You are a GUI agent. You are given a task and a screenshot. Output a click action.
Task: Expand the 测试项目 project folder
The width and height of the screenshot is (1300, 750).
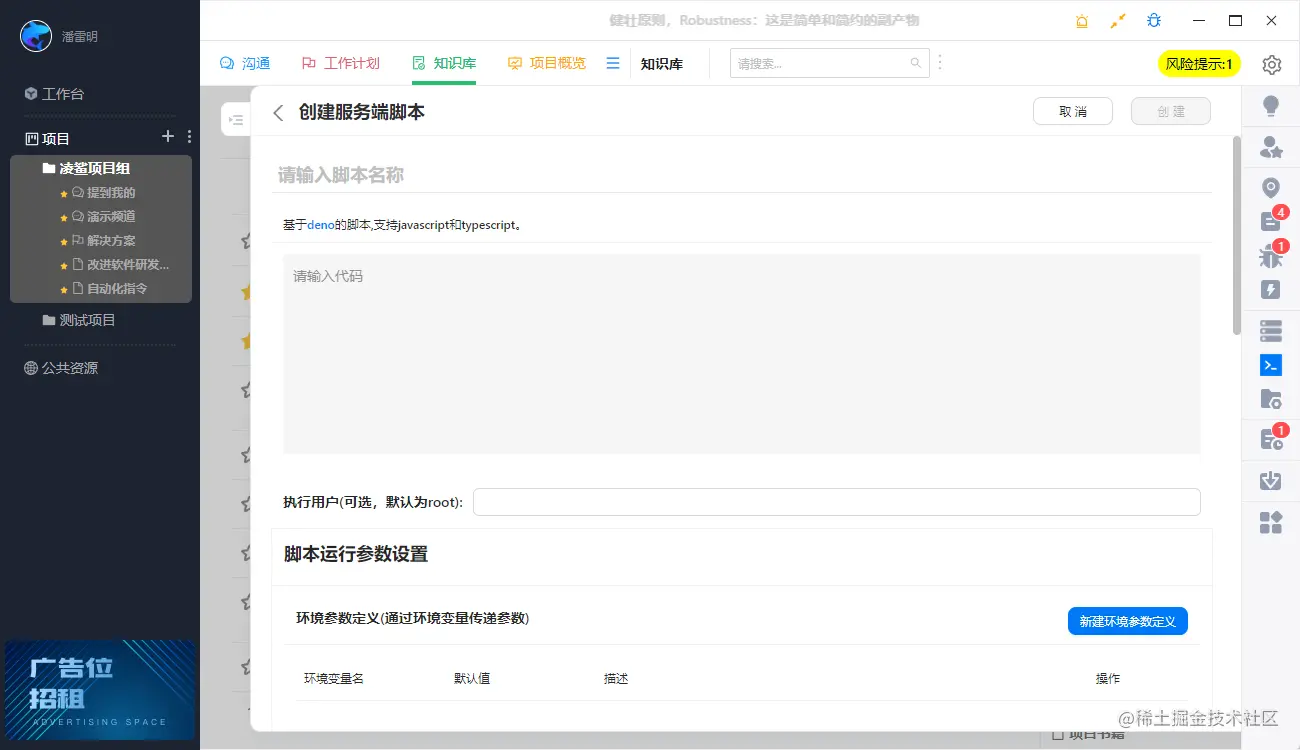(79, 320)
